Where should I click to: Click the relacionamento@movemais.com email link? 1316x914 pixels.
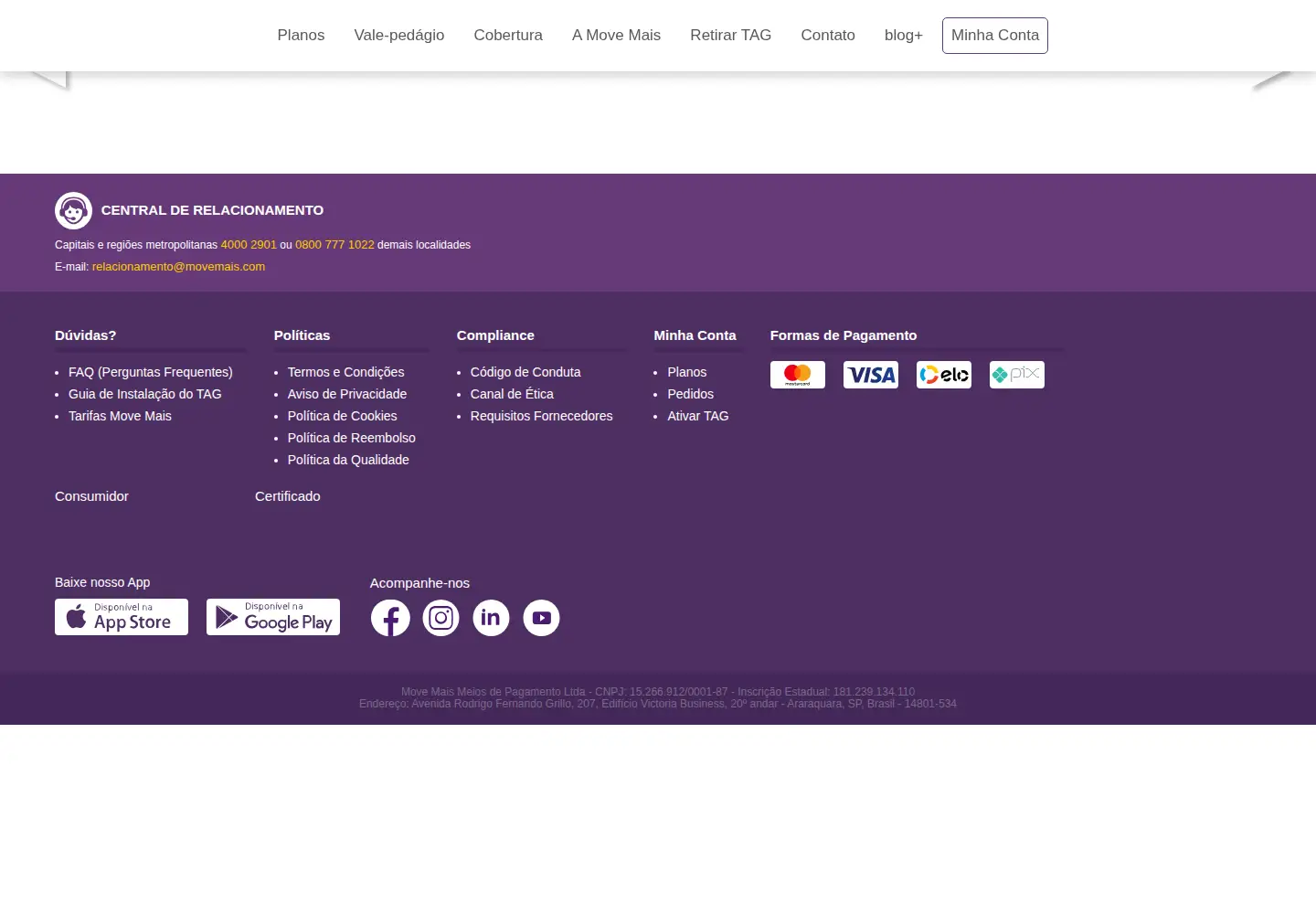pyautogui.click(x=178, y=267)
